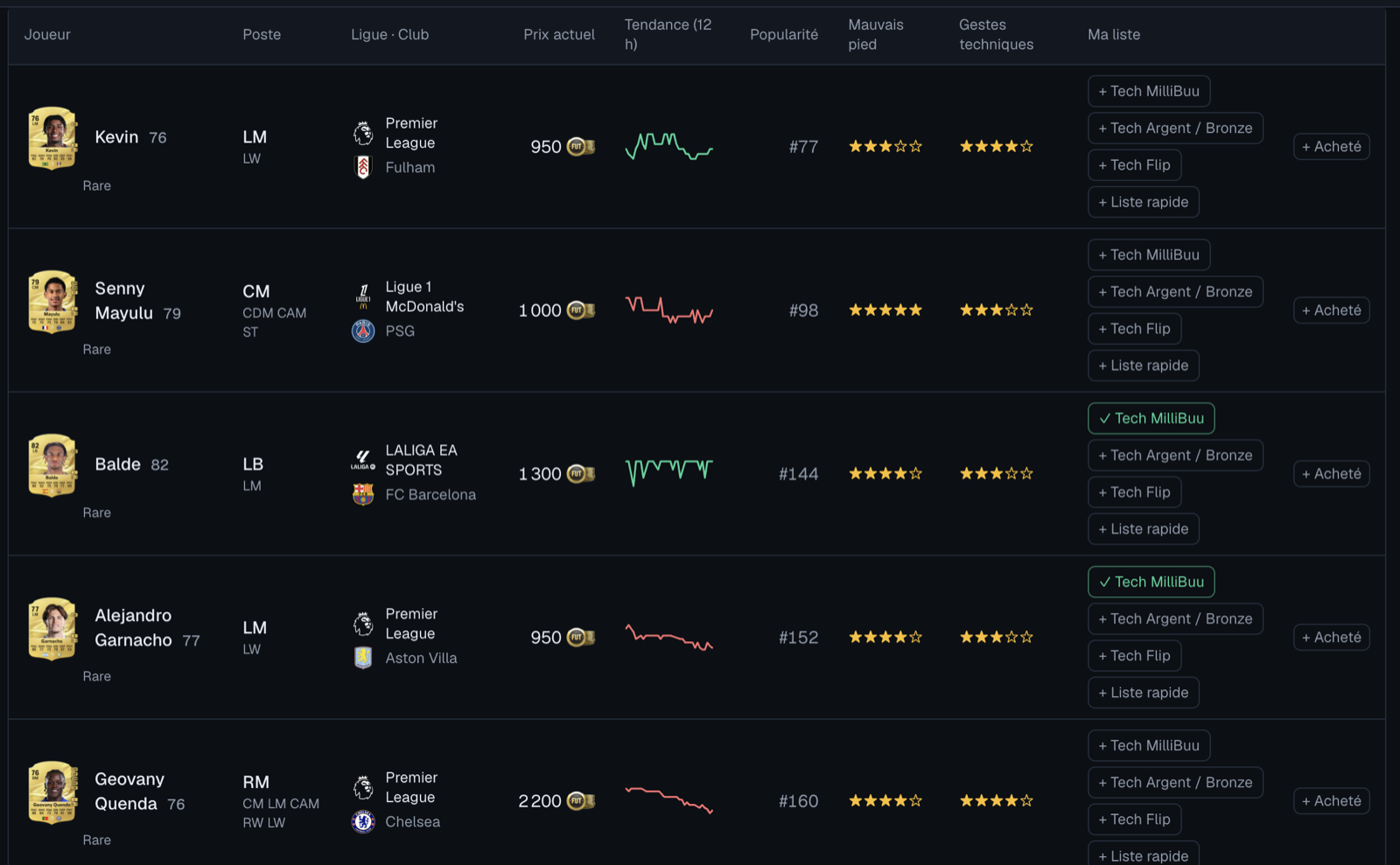
Task: Add Kevin to the Tech MilliBuu list
Action: (x=1149, y=91)
